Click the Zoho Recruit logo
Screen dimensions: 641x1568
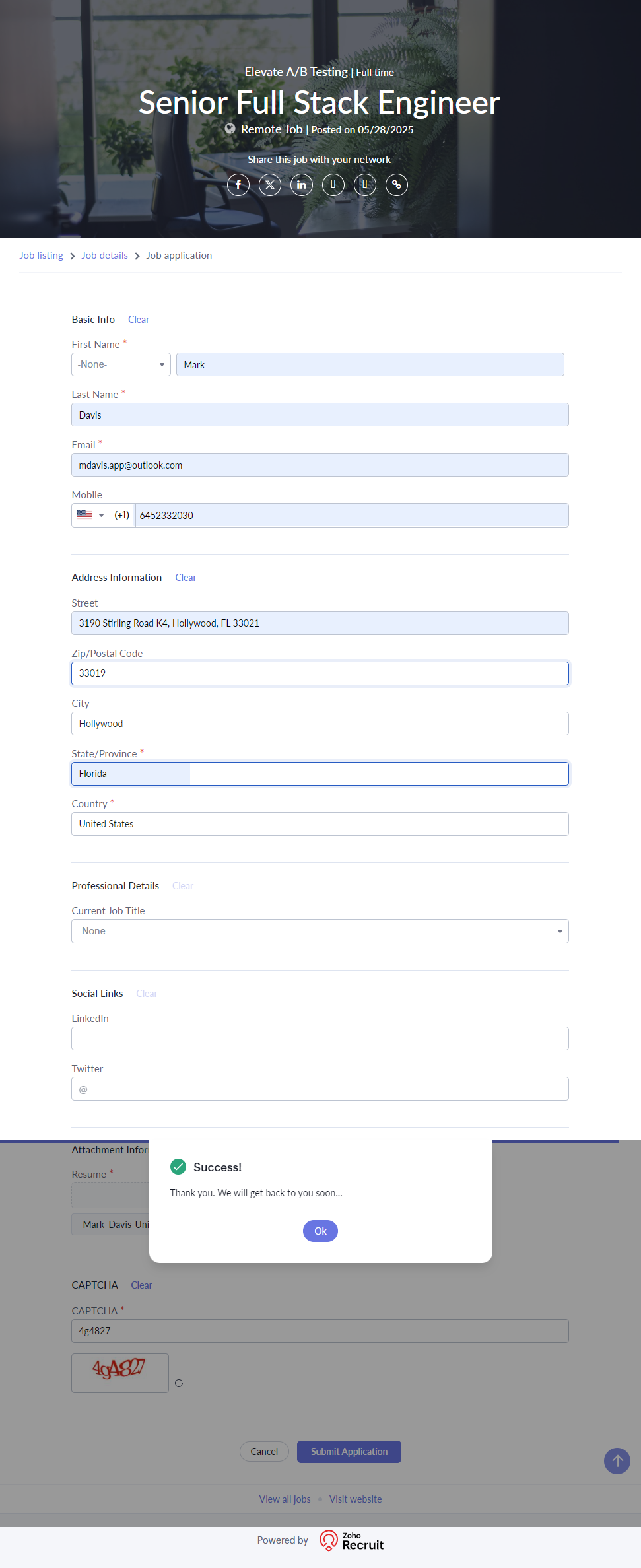(352, 1540)
